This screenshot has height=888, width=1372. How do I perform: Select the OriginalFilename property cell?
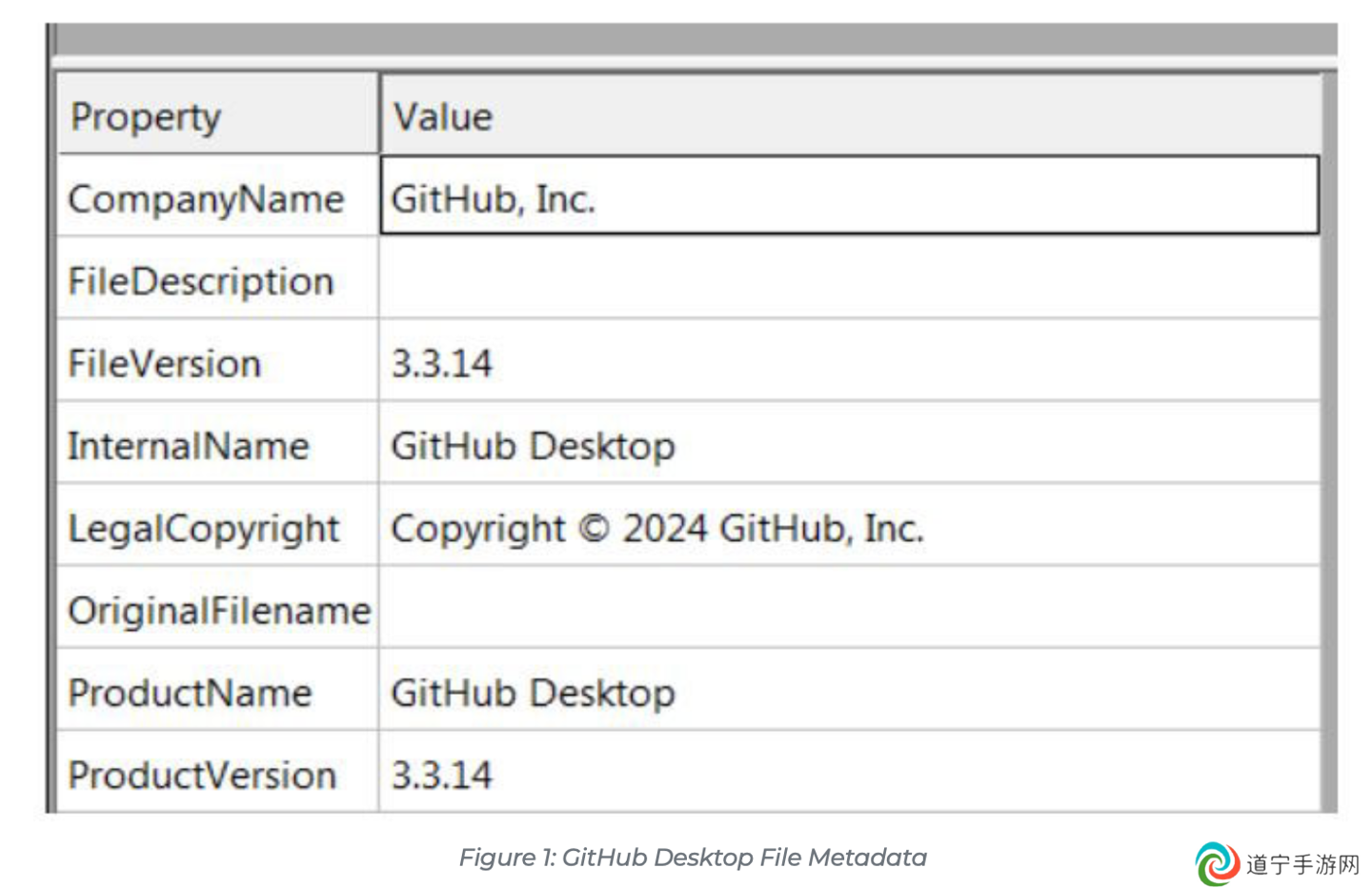pyautogui.click(x=218, y=608)
